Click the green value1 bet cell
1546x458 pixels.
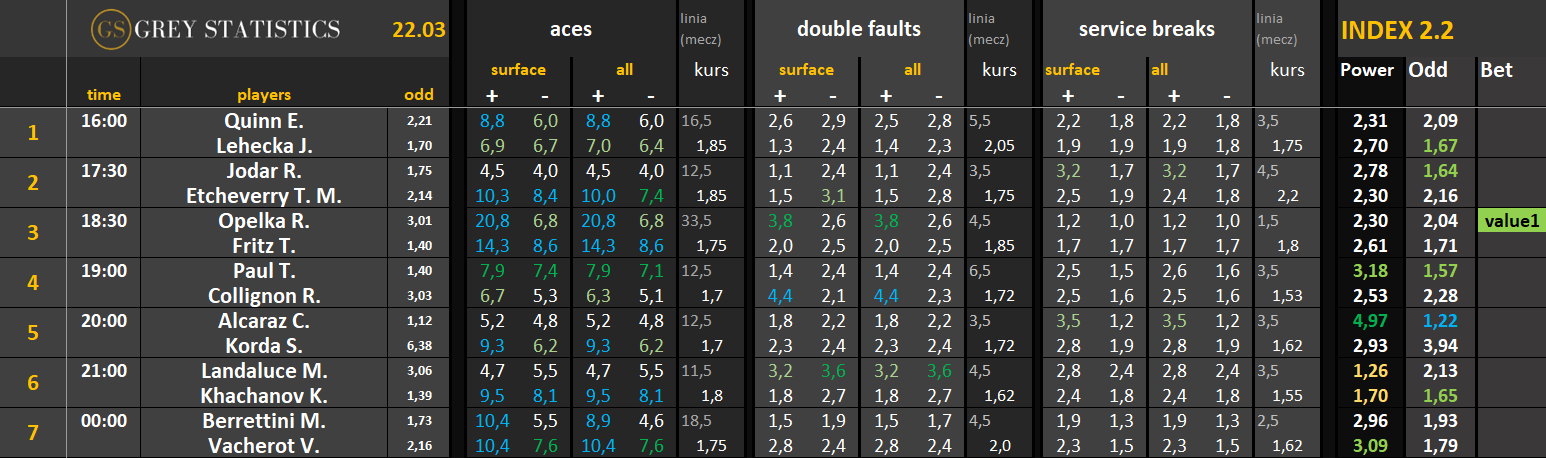1511,221
